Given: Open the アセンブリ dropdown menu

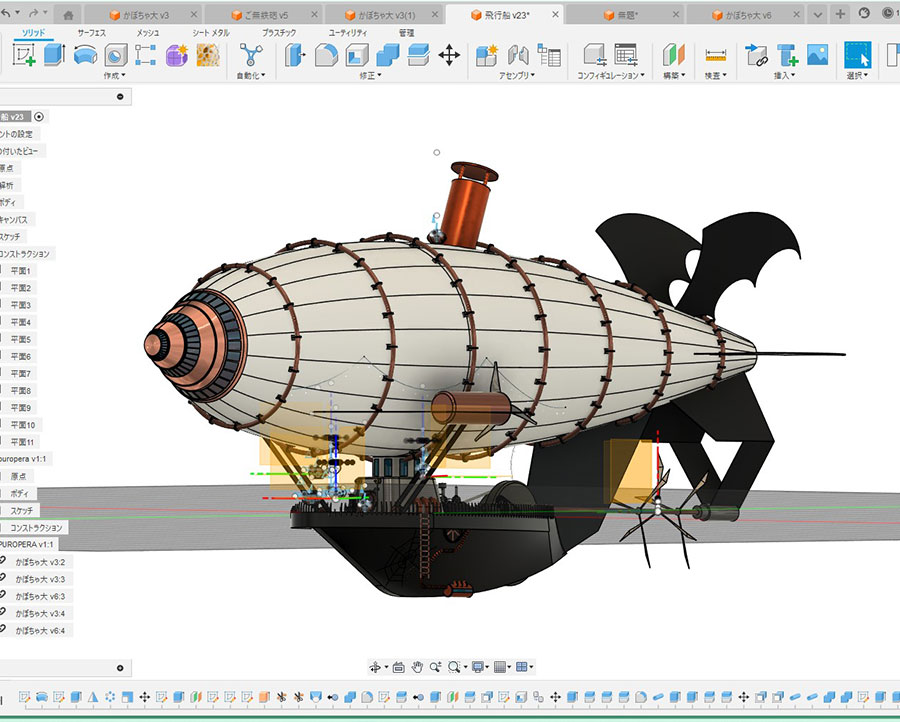Looking at the screenshot, I should [517, 76].
